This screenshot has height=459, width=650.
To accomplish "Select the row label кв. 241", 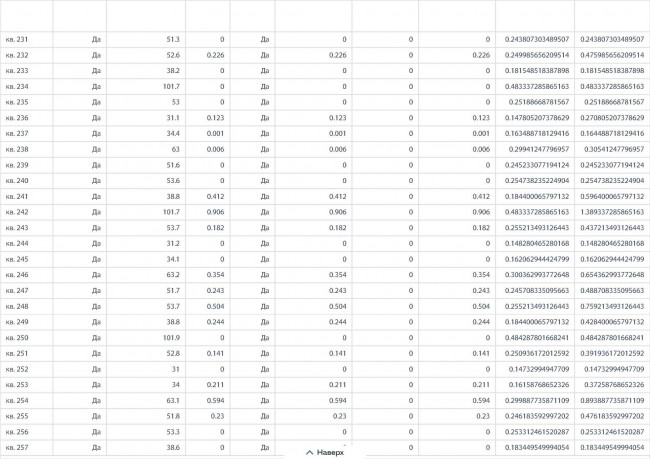I will point(17,196).
